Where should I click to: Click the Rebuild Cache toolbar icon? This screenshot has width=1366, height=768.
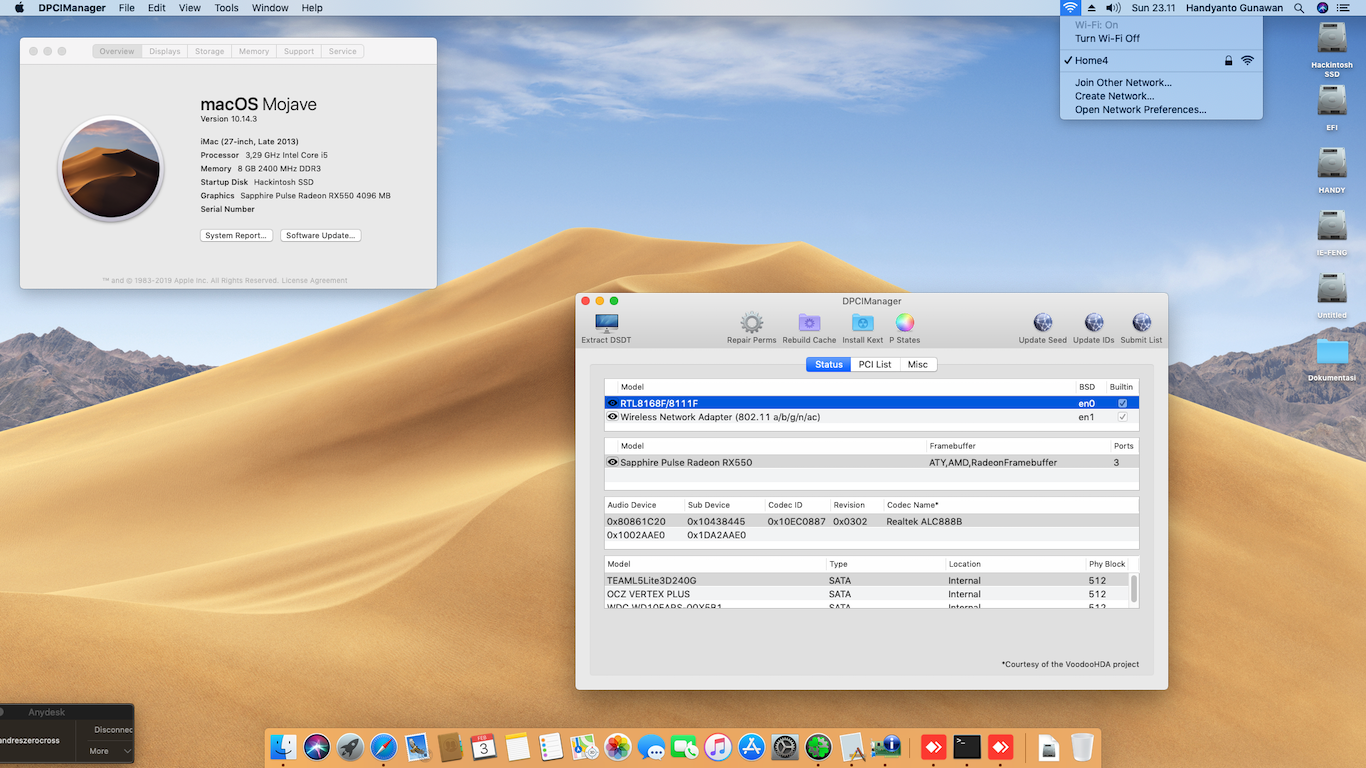pos(809,323)
